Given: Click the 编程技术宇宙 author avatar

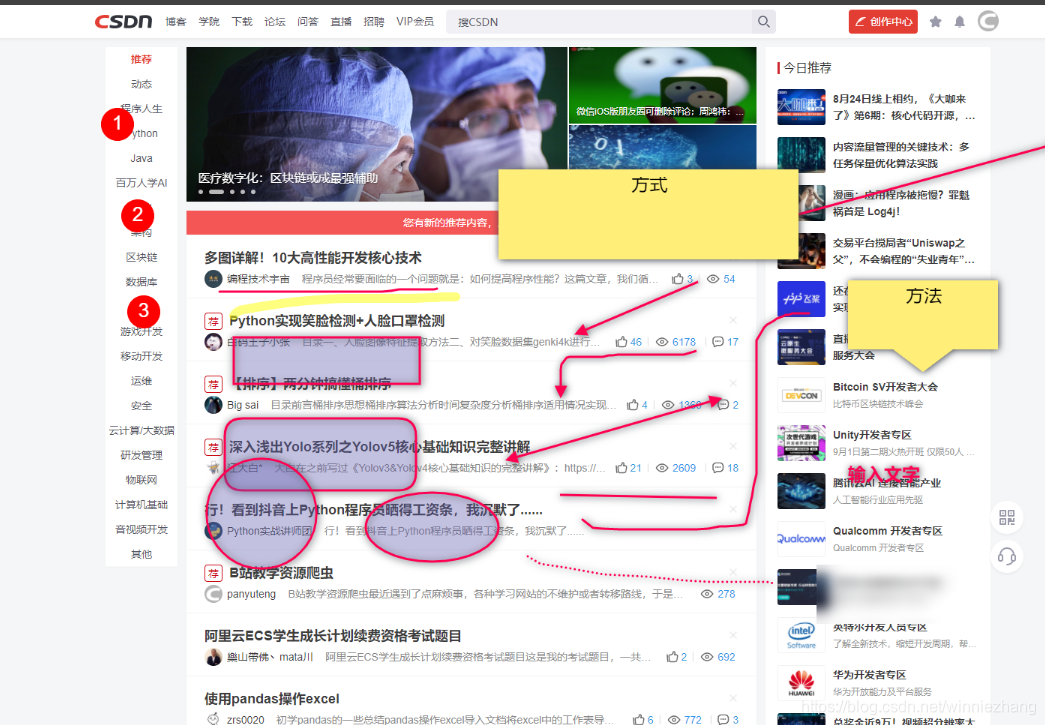Looking at the screenshot, I should 213,279.
